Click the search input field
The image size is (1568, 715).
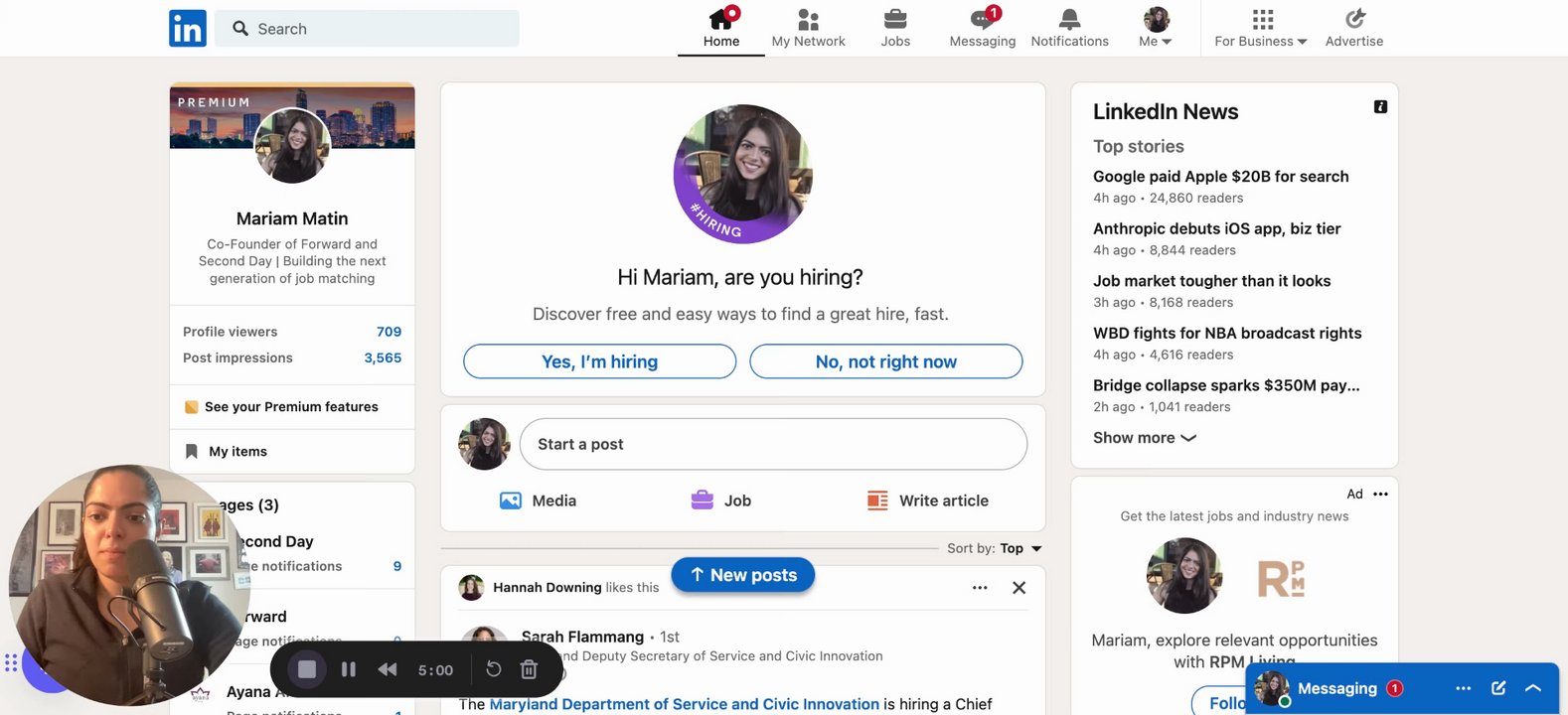coord(367,29)
